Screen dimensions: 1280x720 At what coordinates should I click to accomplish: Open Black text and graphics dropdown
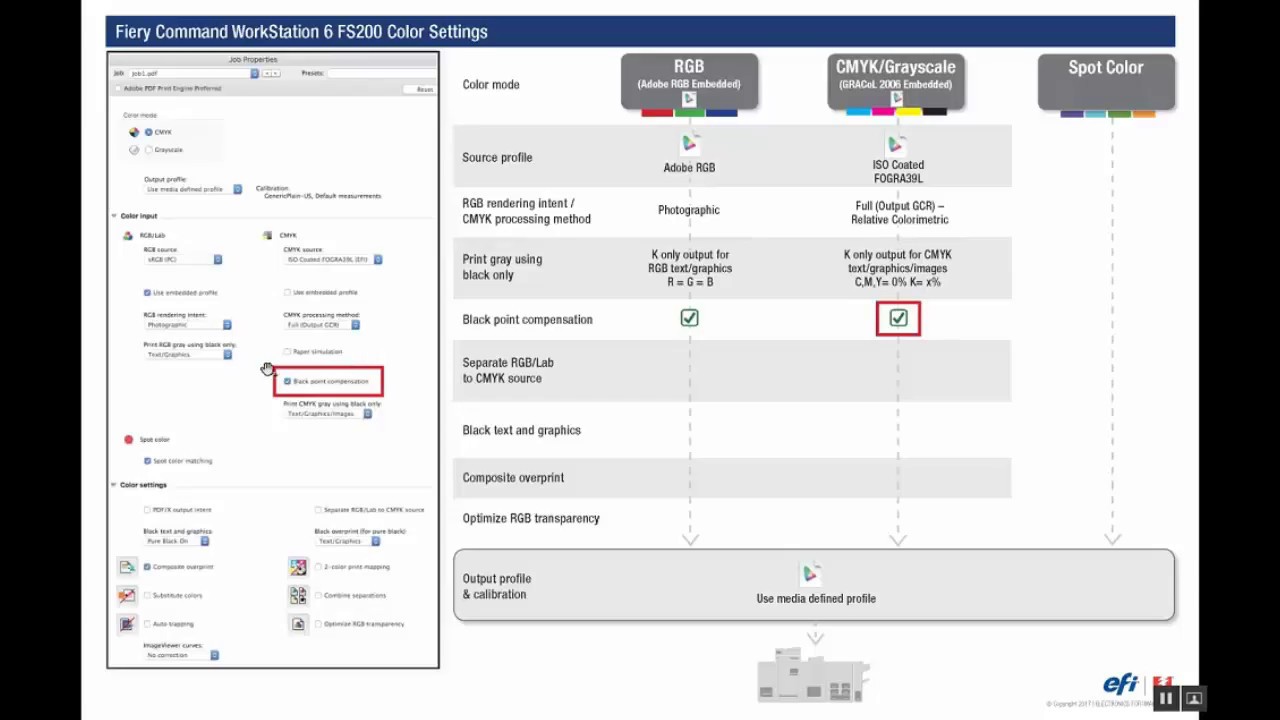click(x=177, y=541)
